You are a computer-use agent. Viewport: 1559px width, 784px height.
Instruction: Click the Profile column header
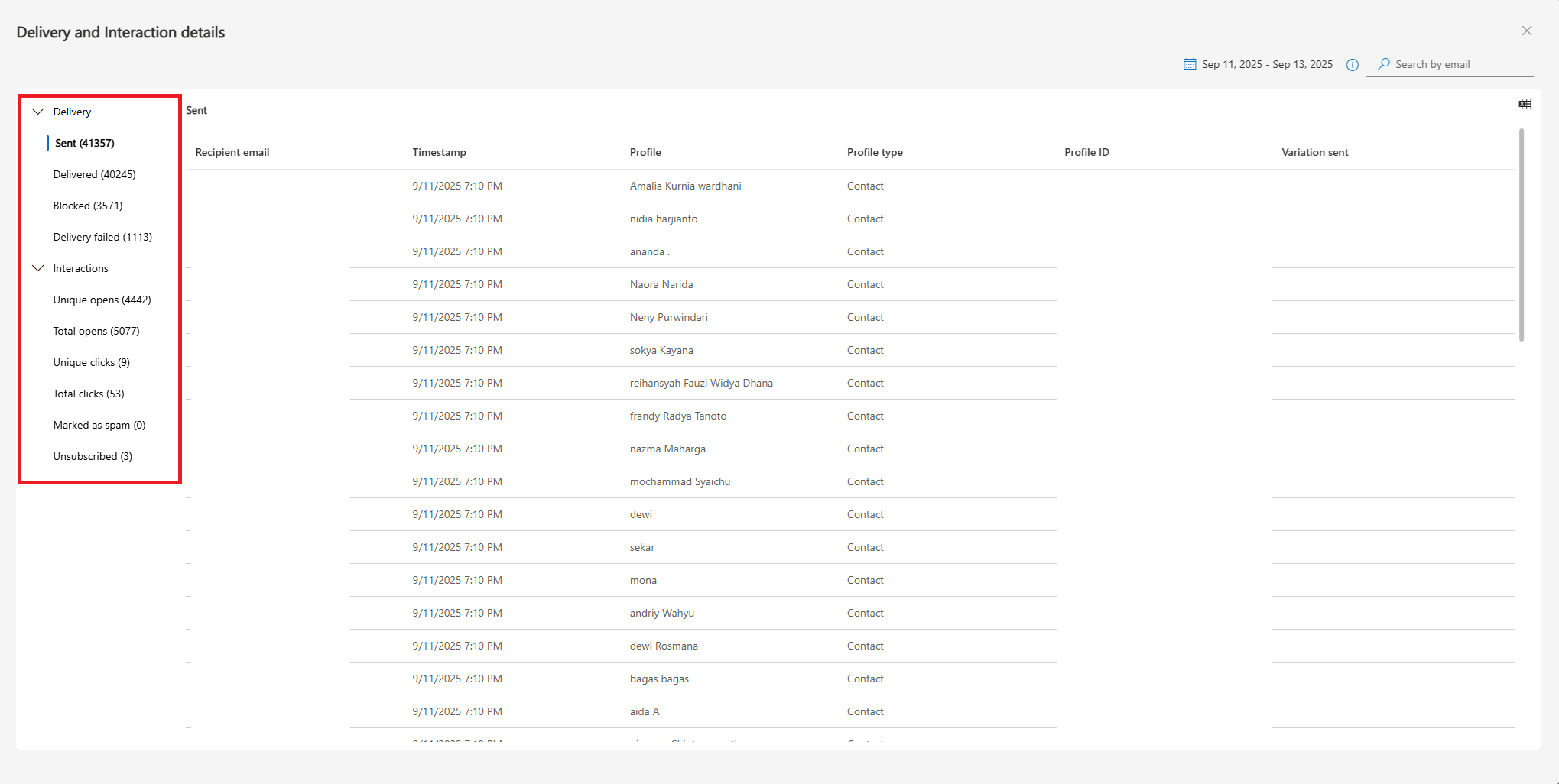[645, 152]
